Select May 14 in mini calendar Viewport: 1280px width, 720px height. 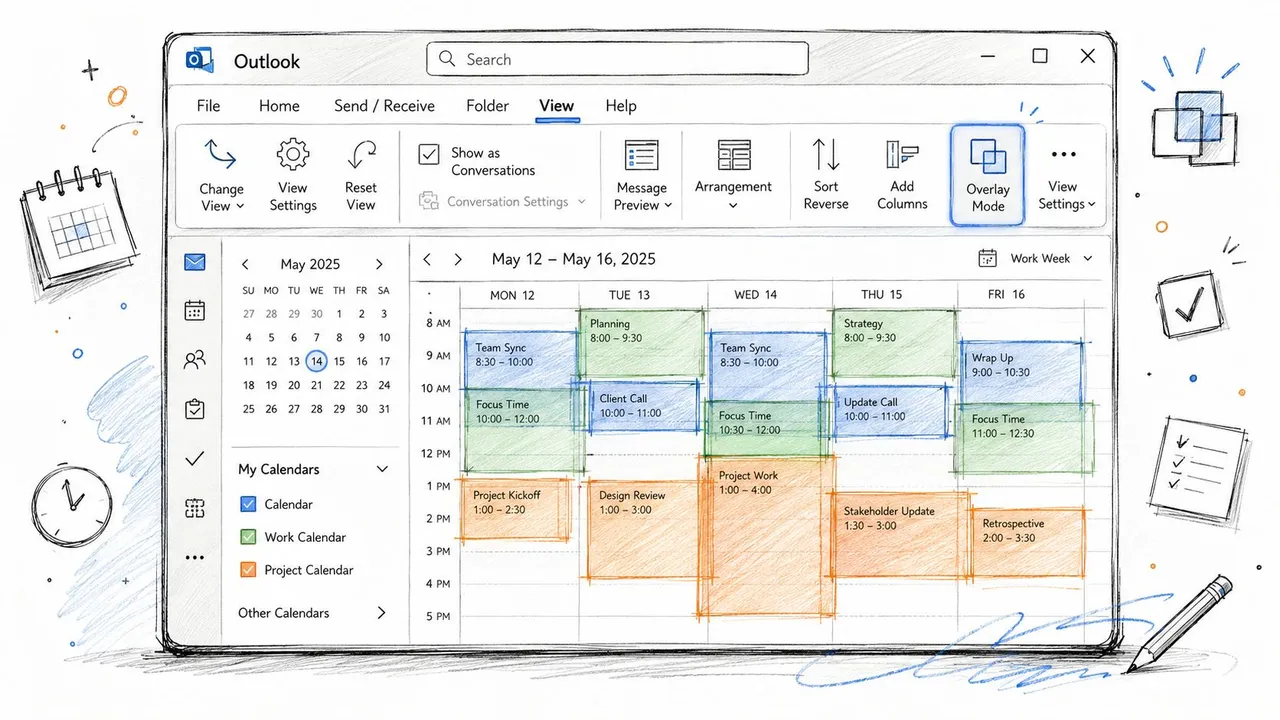316,361
